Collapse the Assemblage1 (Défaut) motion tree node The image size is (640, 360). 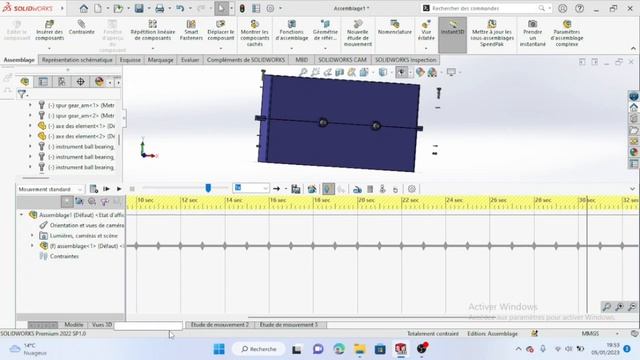(21, 214)
